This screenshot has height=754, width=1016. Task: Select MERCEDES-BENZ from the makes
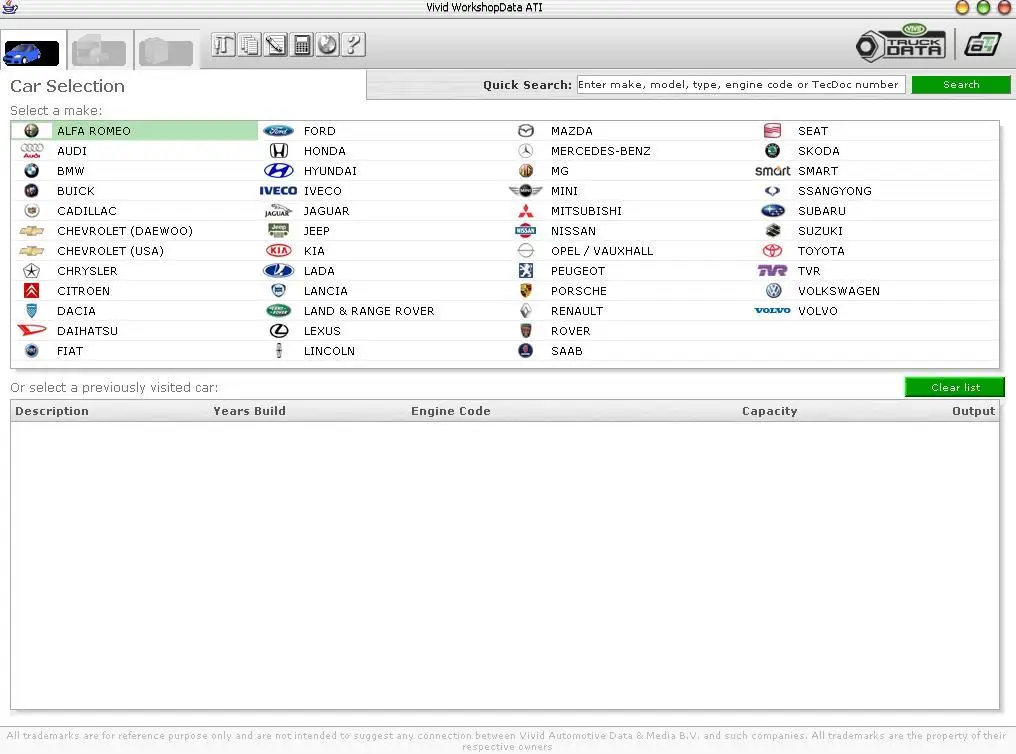click(600, 151)
